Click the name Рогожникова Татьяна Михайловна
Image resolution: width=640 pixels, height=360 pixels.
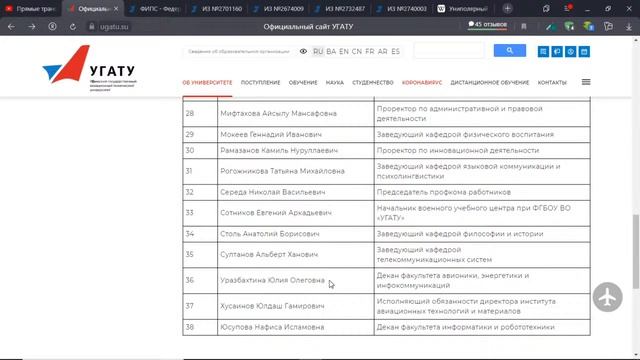tap(282, 171)
